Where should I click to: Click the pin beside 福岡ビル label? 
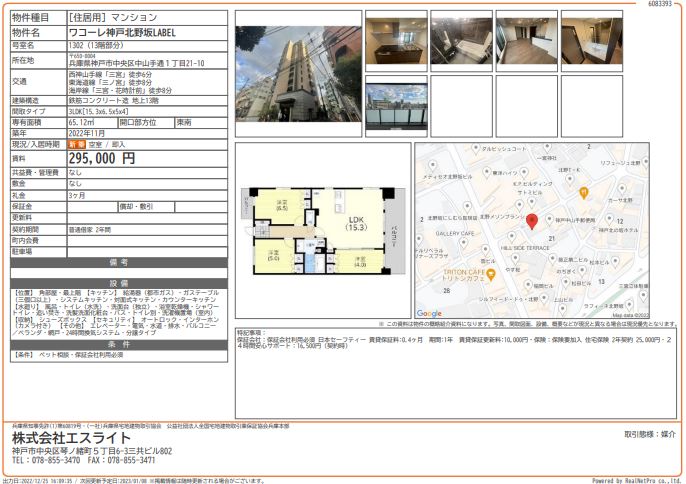coord(528,285)
